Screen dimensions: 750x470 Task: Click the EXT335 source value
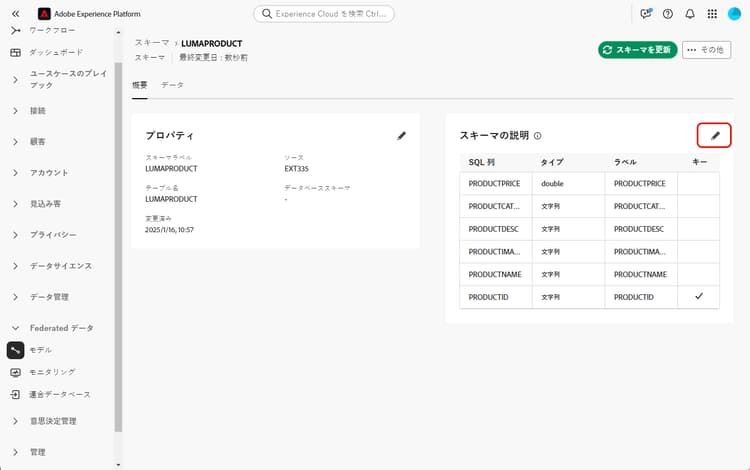[x=297, y=169]
